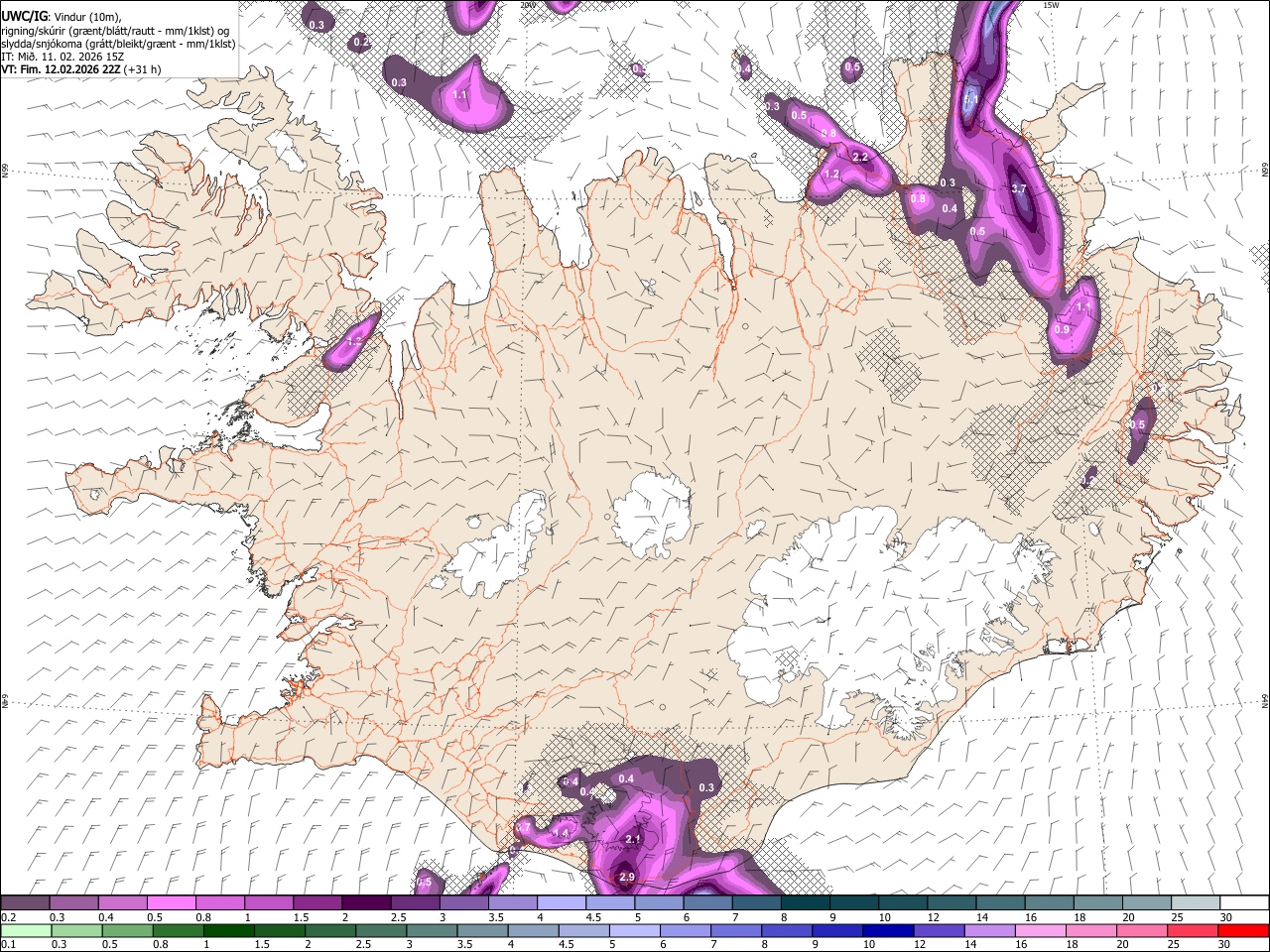Select the pale pink 16 rain-scale swatch
Image resolution: width=1270 pixels, height=952 pixels.
pos(1042,931)
